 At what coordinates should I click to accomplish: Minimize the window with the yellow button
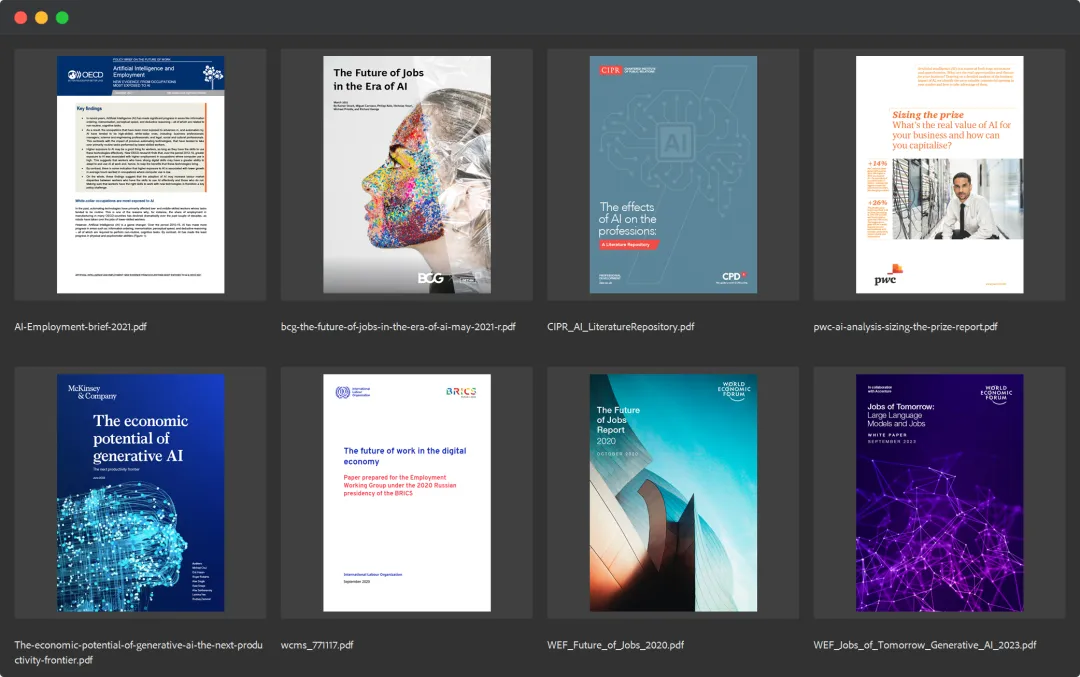[x=41, y=17]
